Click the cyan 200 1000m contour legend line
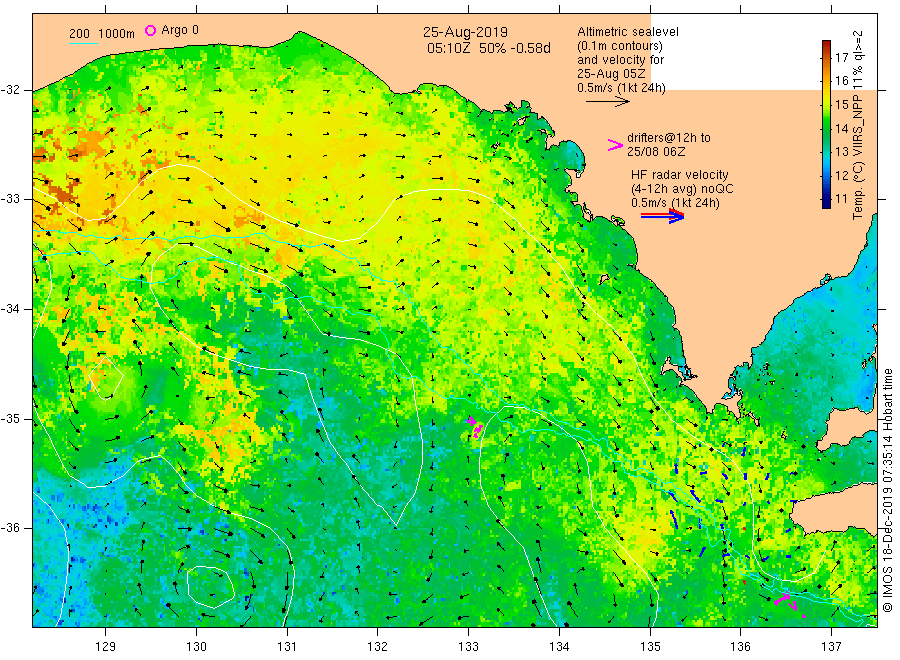 click(x=84, y=42)
